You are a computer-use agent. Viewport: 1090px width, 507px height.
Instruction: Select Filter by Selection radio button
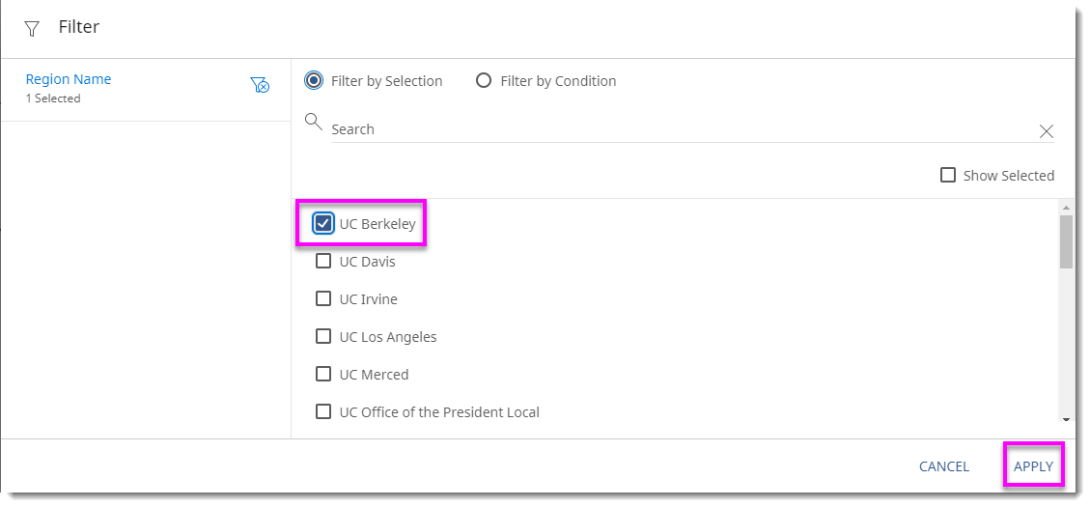point(314,81)
